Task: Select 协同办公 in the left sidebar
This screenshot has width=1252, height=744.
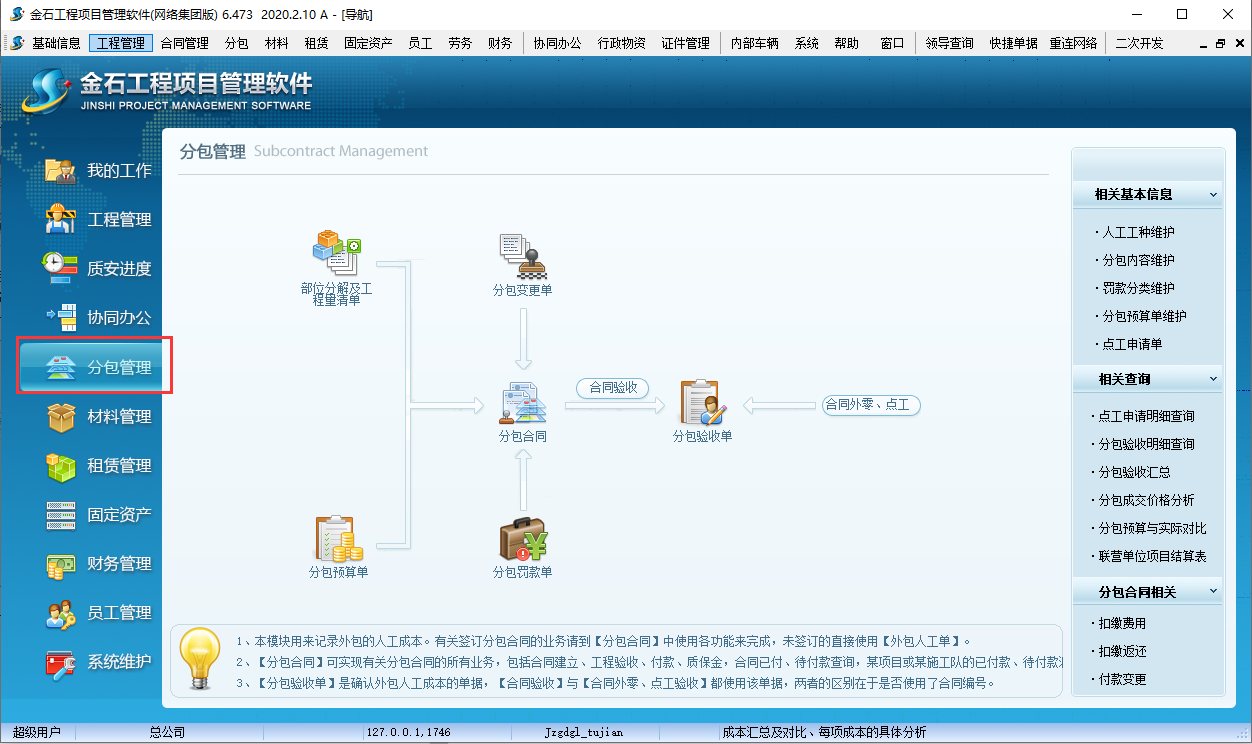Action: (98, 317)
